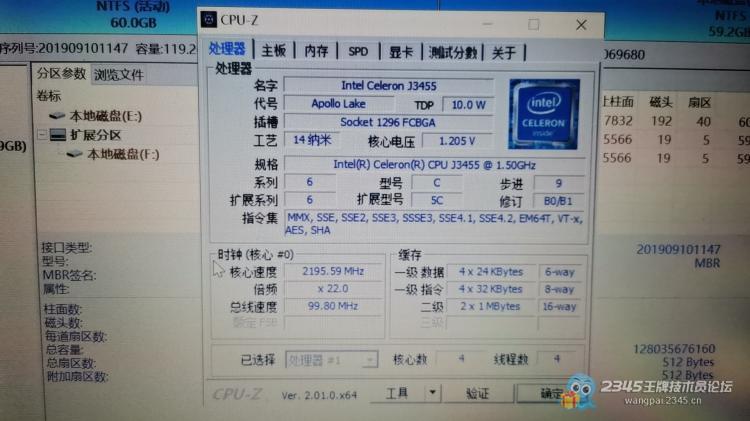Click the MBR partition type text

click(707, 263)
